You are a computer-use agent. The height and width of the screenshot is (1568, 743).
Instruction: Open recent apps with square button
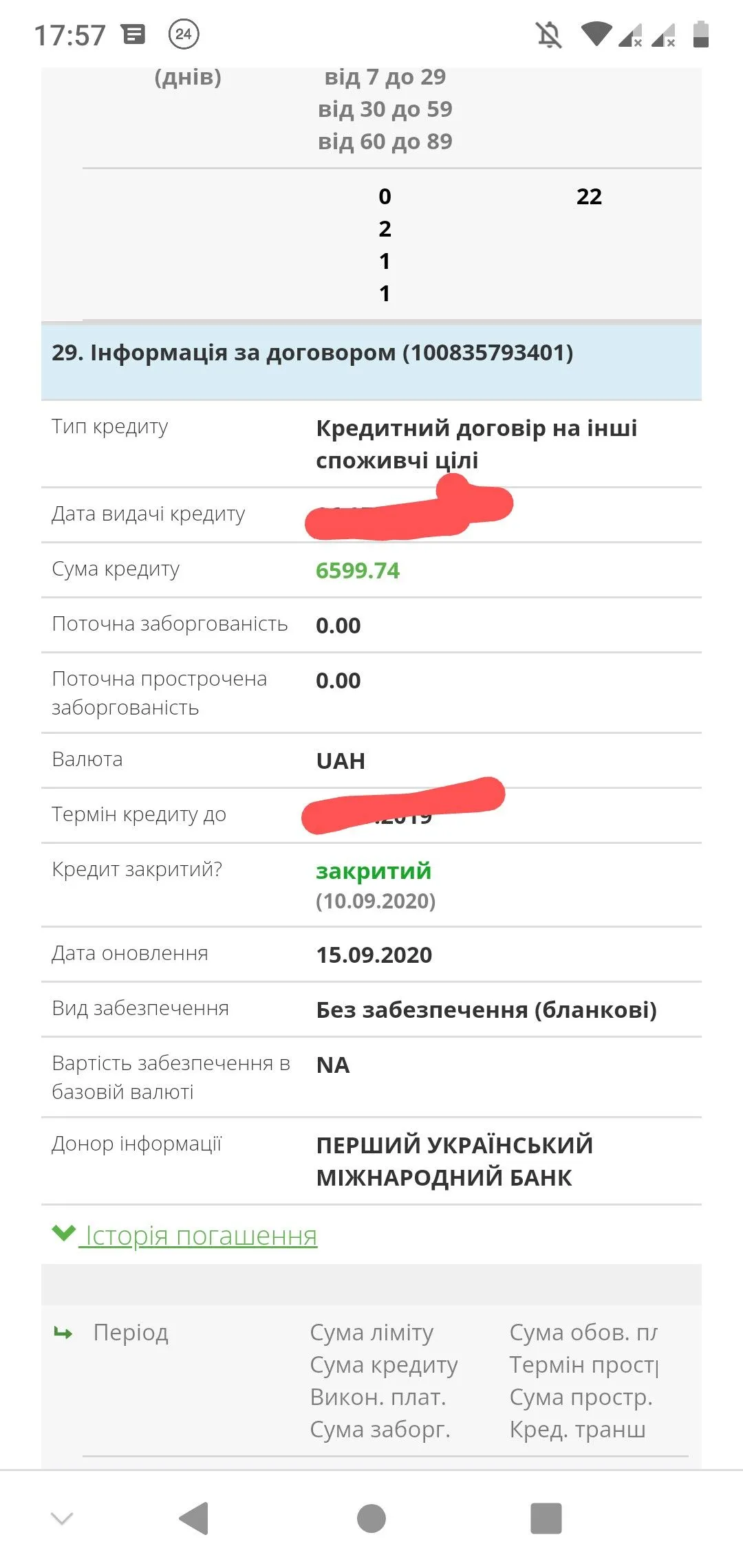click(546, 1518)
